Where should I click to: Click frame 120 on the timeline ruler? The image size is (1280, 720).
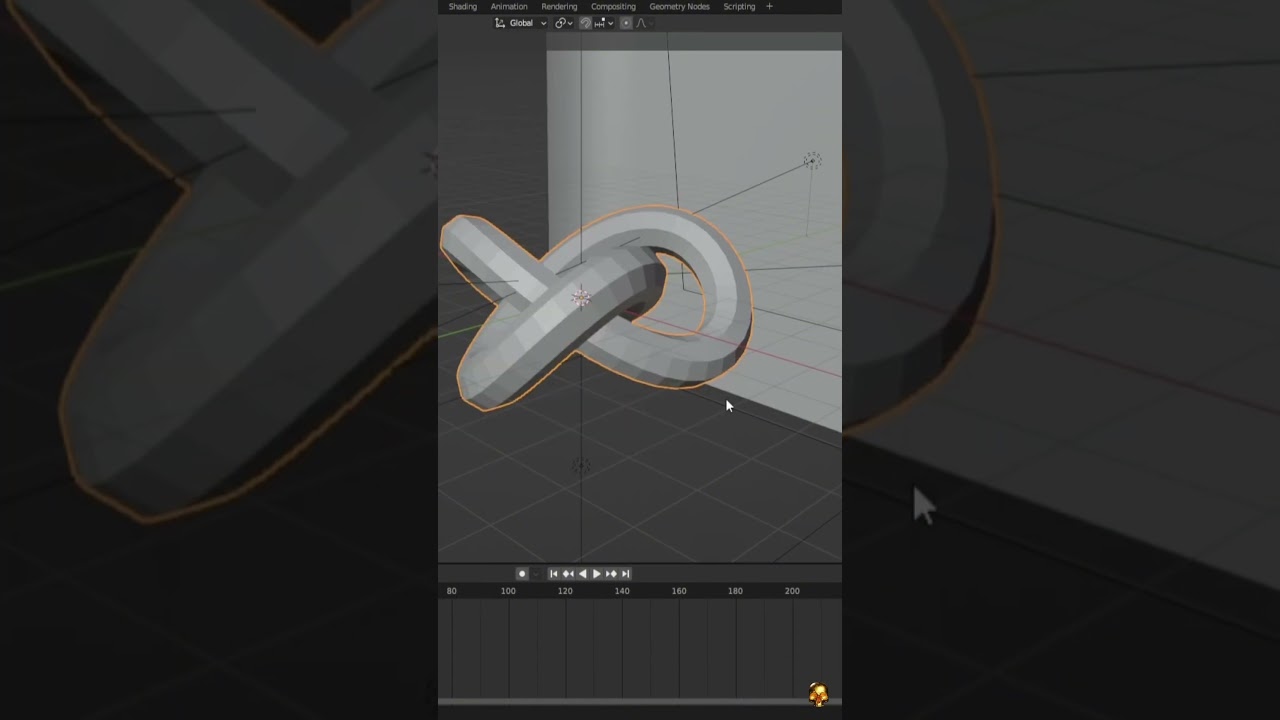(x=565, y=591)
